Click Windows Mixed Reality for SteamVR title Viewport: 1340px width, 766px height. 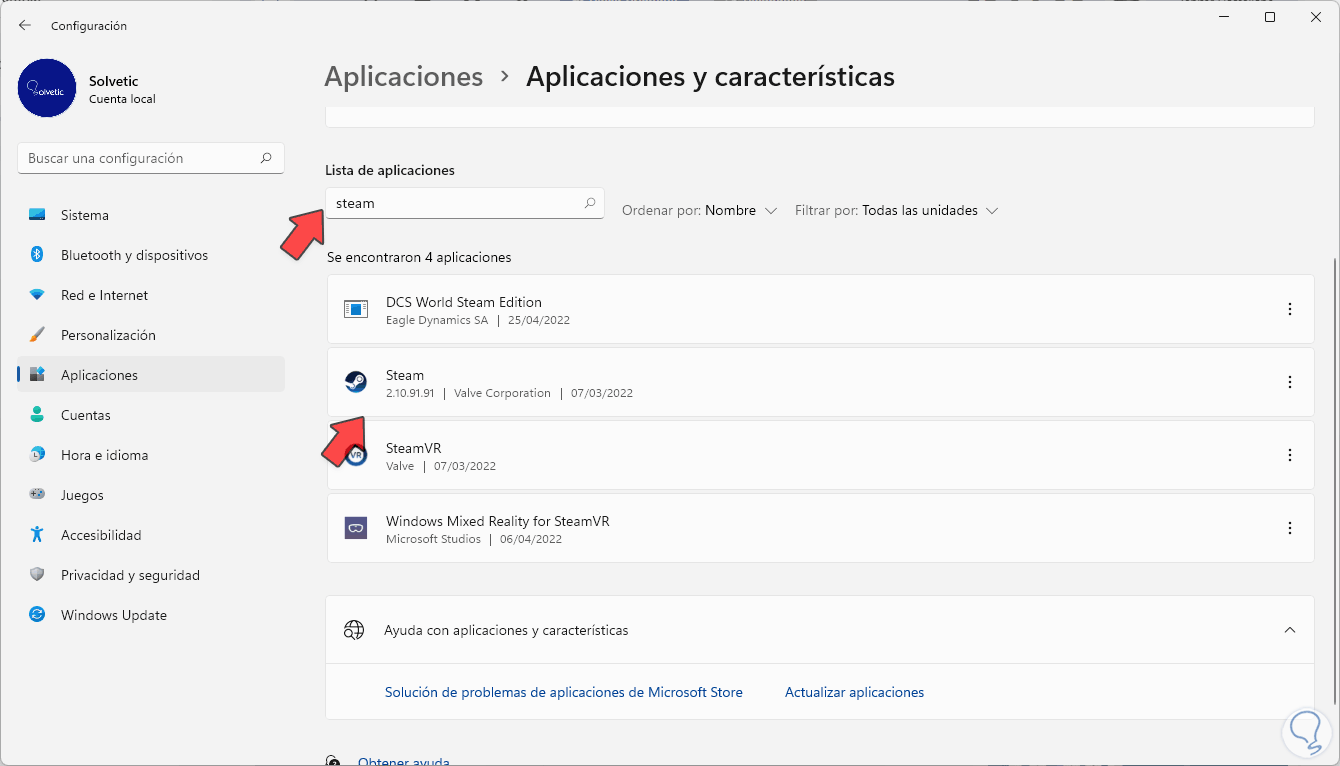point(498,521)
